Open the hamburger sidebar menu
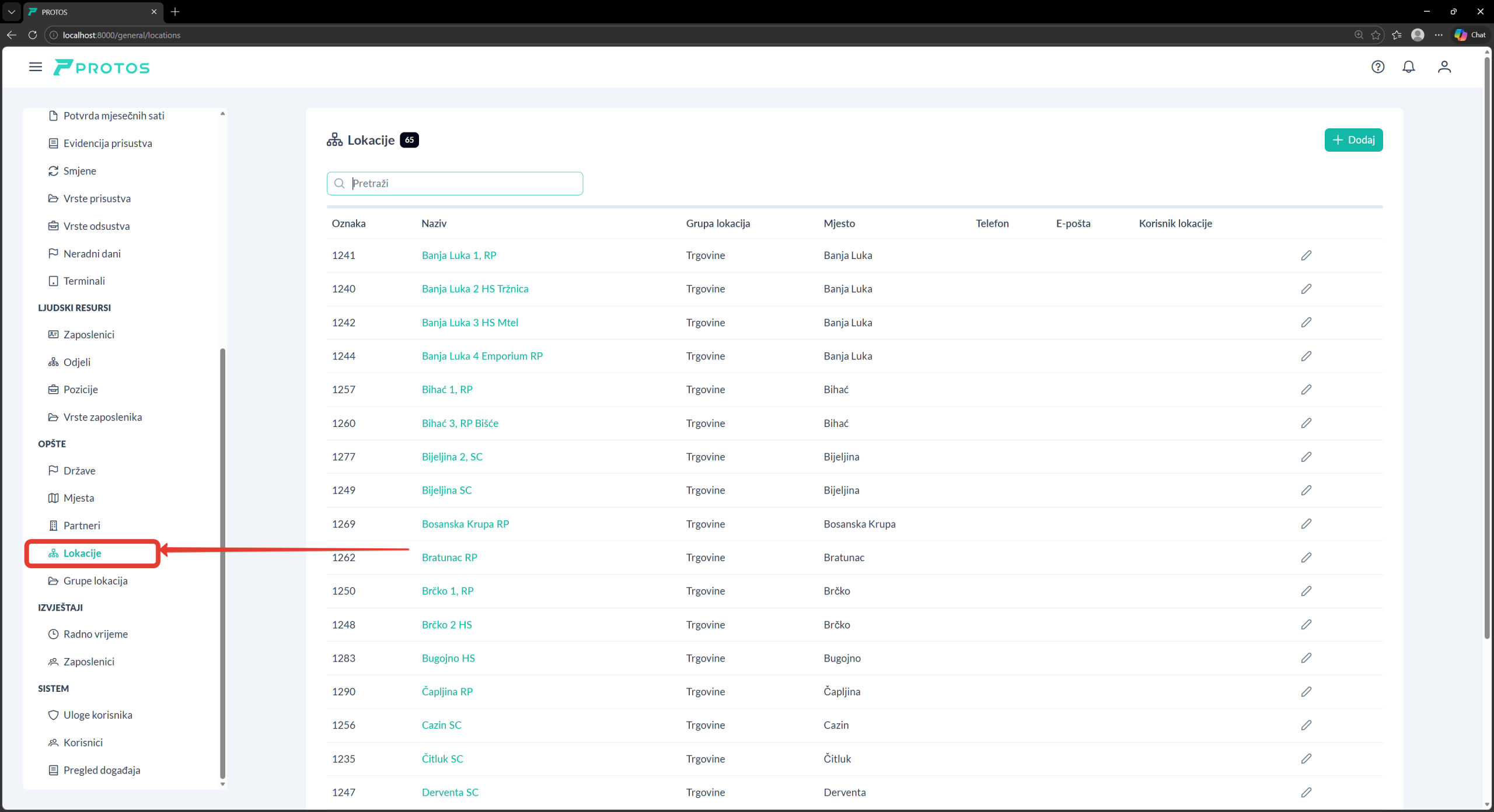The image size is (1494, 812). click(x=36, y=67)
